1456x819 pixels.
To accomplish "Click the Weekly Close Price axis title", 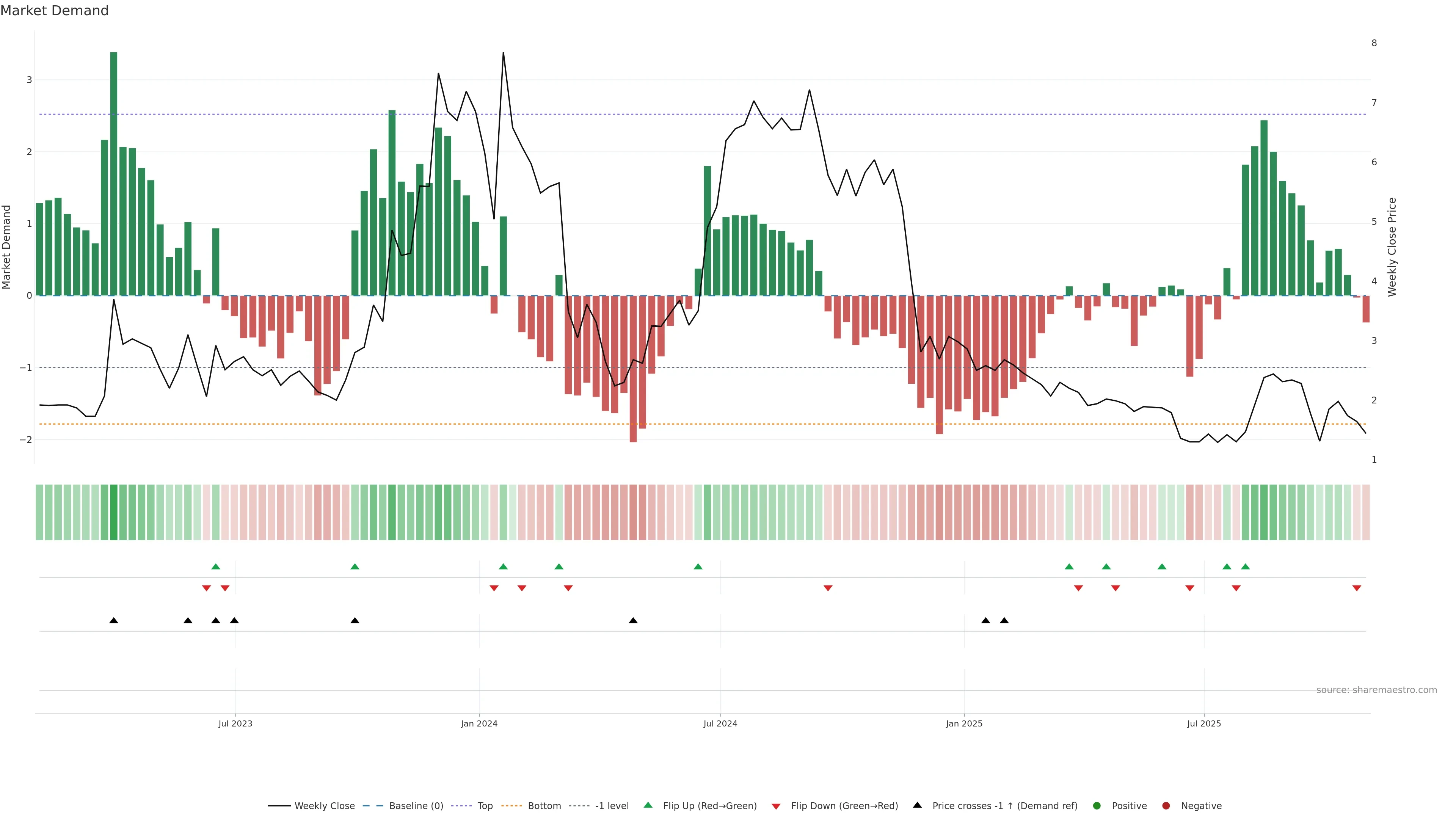I will click(x=1392, y=247).
